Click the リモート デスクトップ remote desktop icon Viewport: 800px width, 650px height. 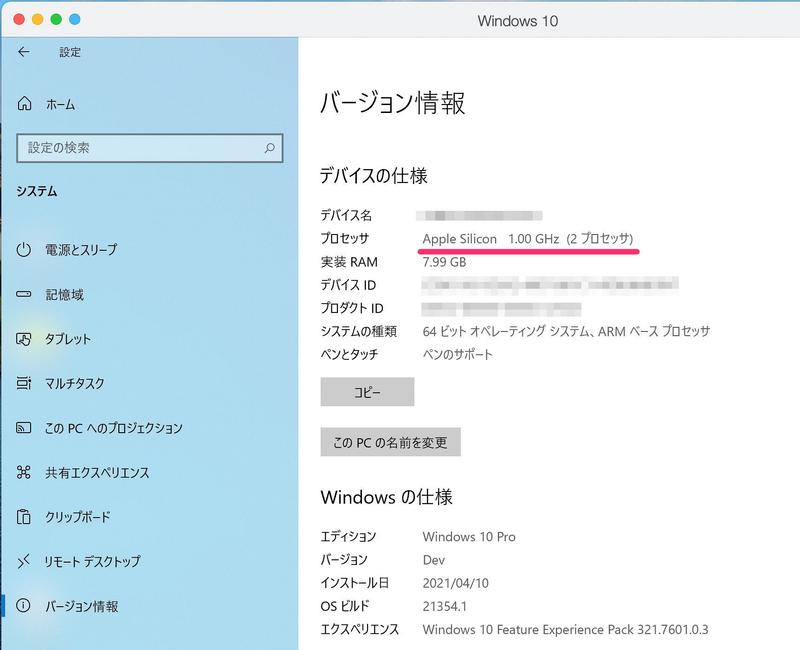click(x=24, y=561)
